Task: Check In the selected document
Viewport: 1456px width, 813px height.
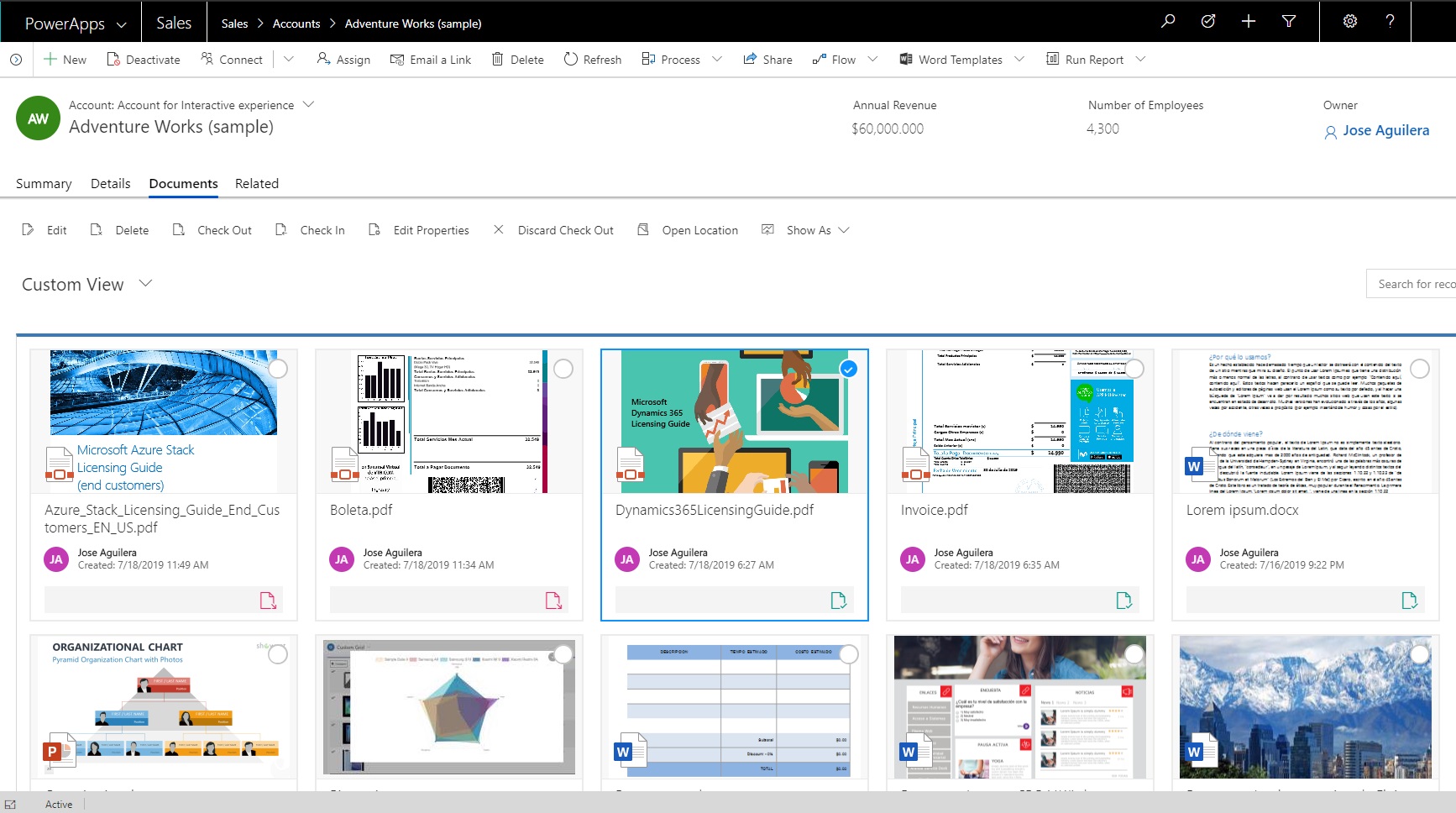Action: click(310, 230)
